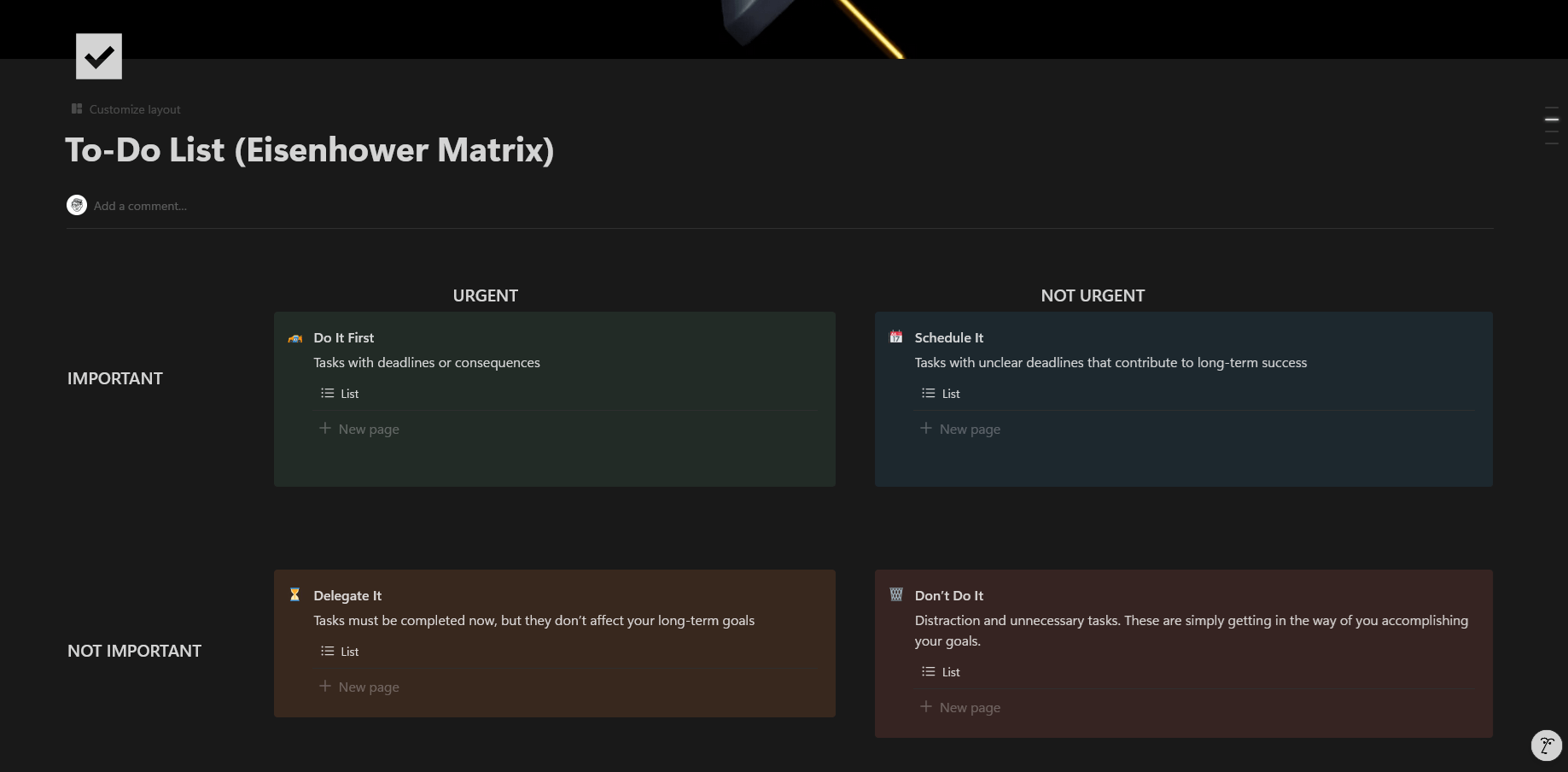1568x772 pixels.
Task: Click the Delegate It hourglass icon
Action: (x=295, y=595)
